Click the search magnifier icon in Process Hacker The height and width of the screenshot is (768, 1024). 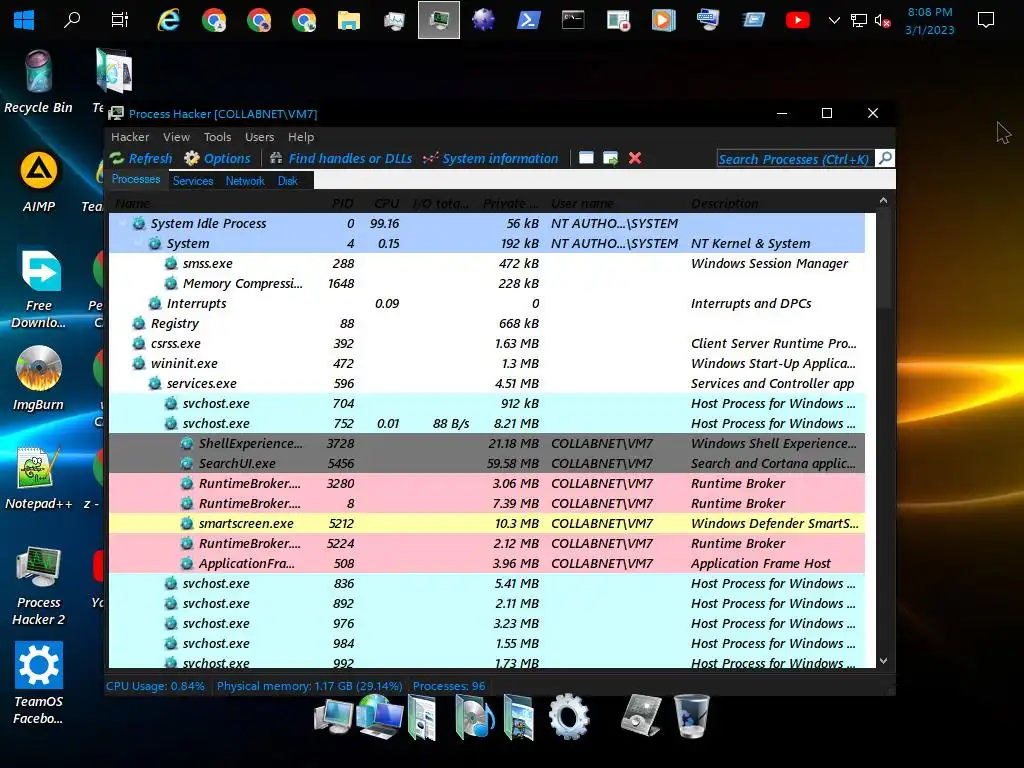point(885,158)
